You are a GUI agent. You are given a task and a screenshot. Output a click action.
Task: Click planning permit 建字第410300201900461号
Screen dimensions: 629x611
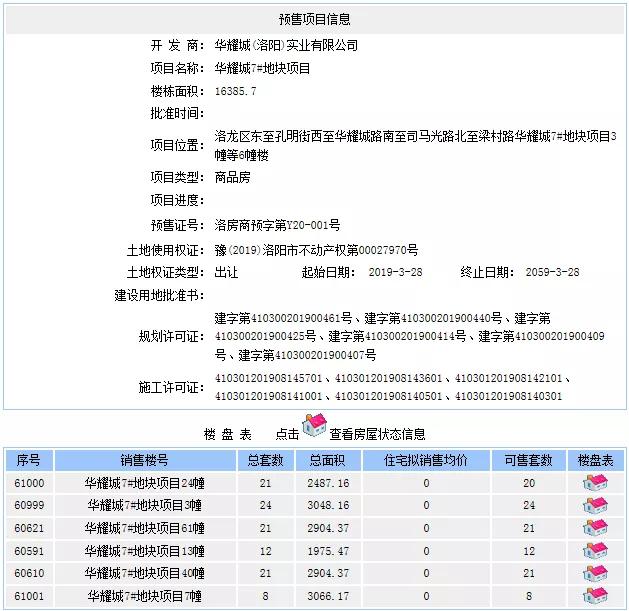coord(283,319)
